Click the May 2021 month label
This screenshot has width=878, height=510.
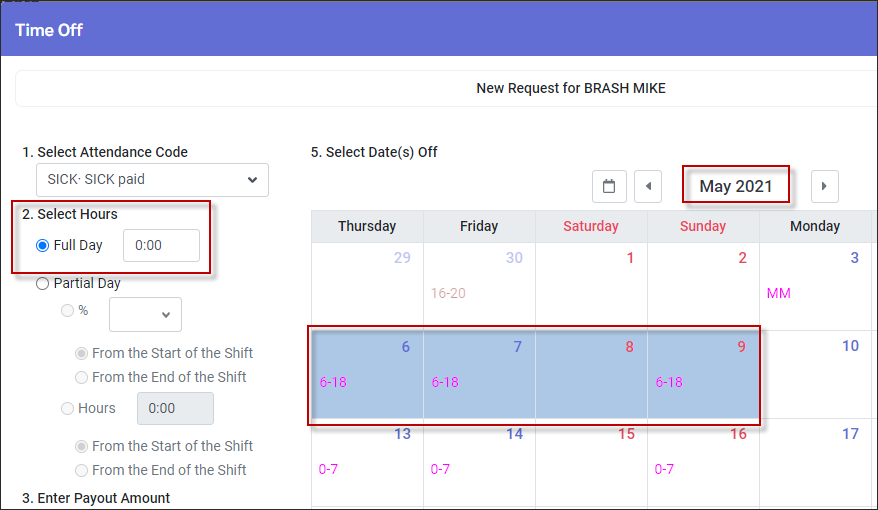tap(735, 186)
